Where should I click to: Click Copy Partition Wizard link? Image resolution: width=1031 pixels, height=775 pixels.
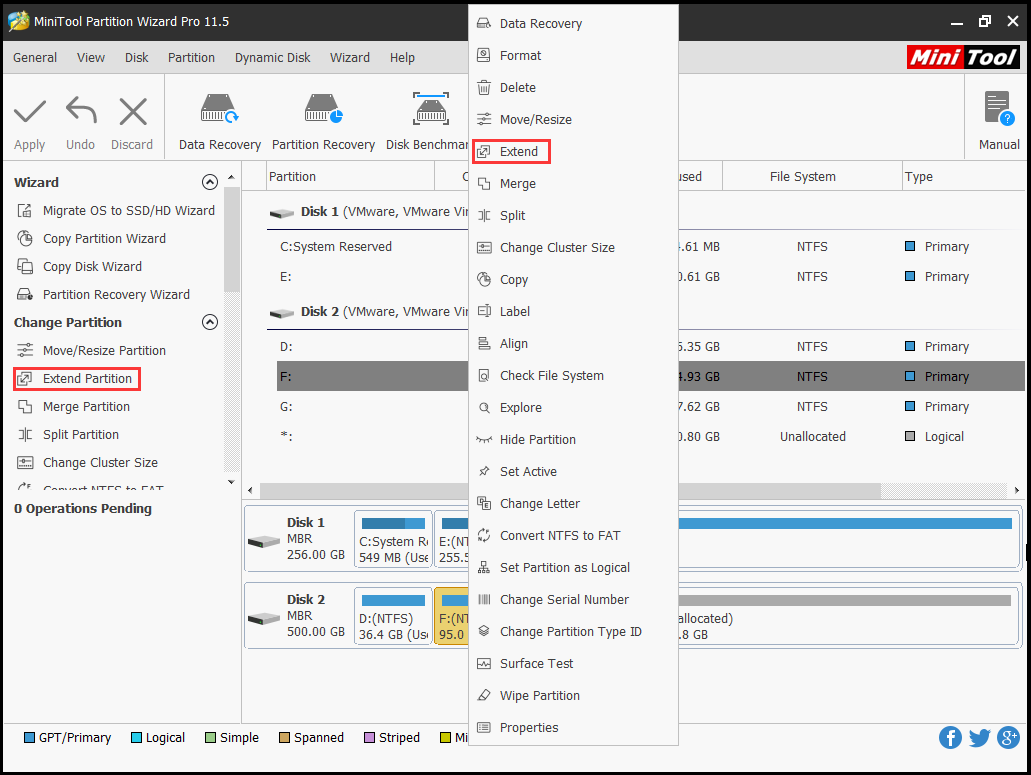pos(104,239)
